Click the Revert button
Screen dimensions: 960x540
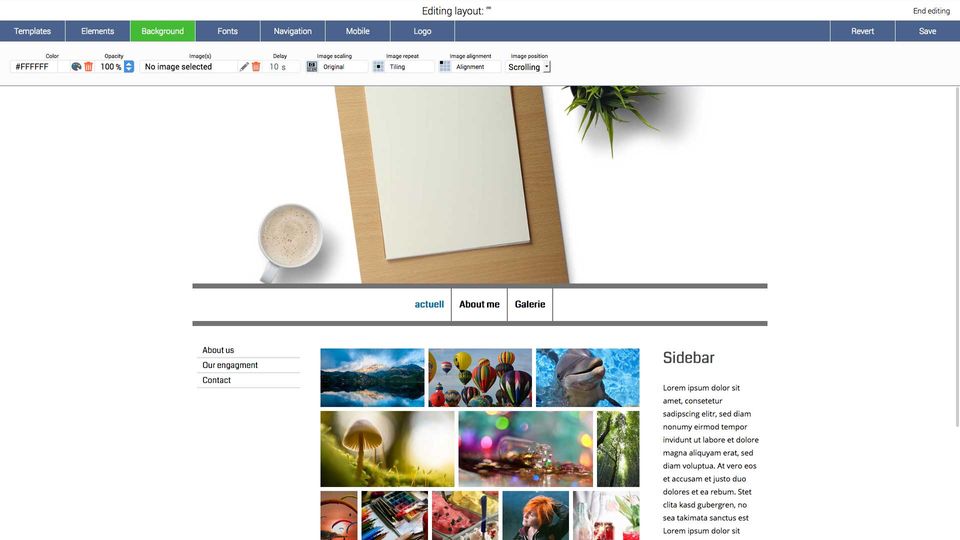pyautogui.click(x=862, y=31)
